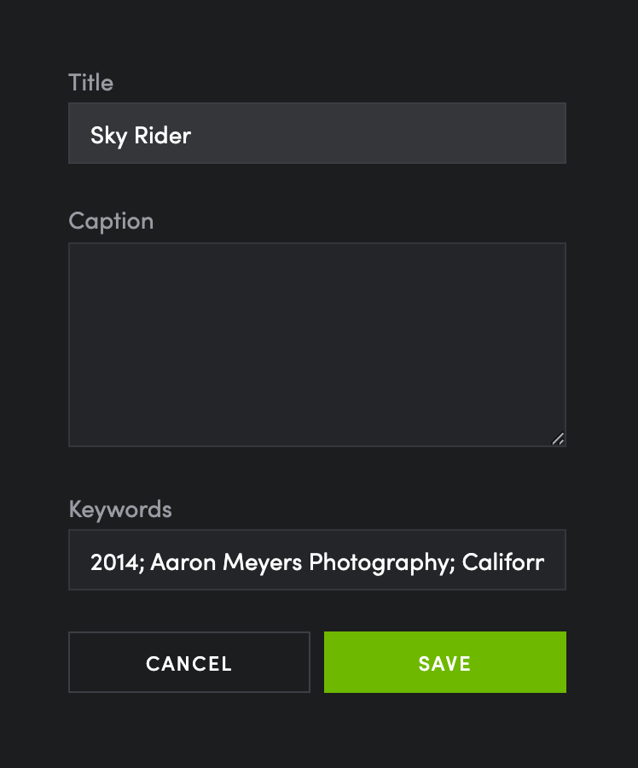This screenshot has height=768, width=638.
Task: Click the '2014;' keyword text
Action: pos(117,562)
